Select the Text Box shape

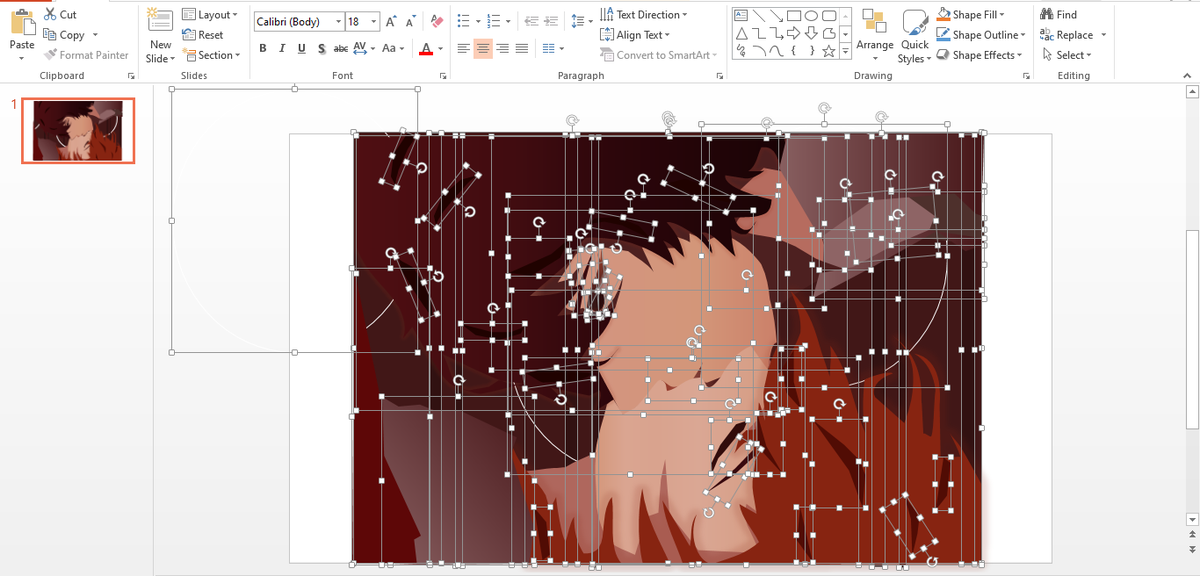(x=741, y=15)
